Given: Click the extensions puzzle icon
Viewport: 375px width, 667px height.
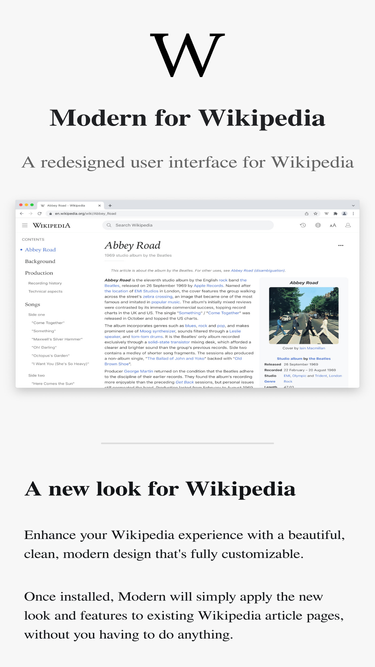Looking at the screenshot, I should tap(335, 214).
